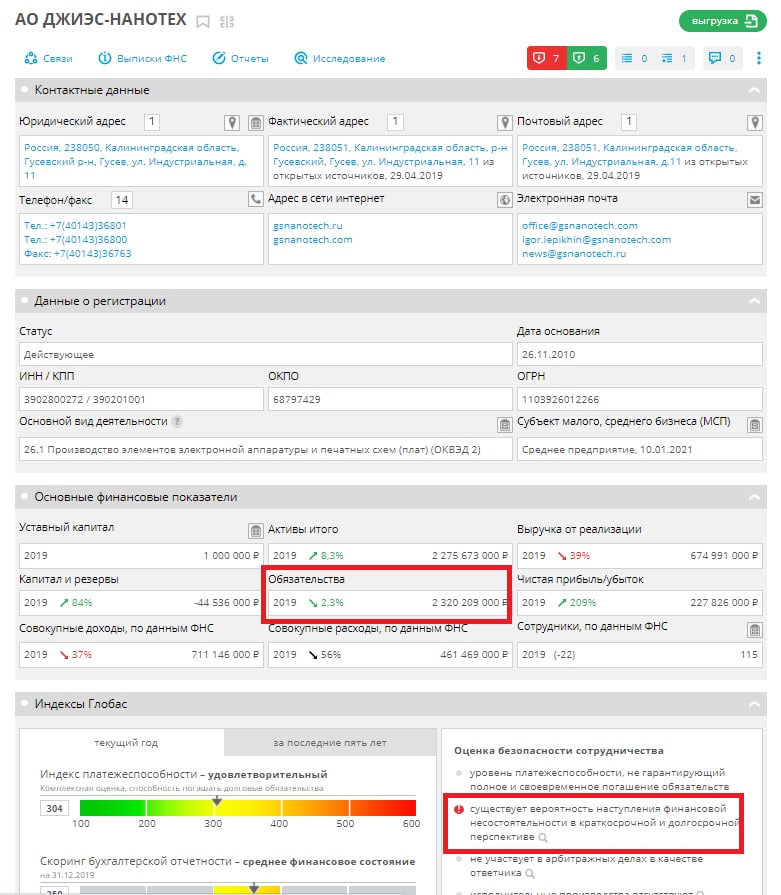Viewport: 781px width, 895px height.
Task: Open magnifier for финансовой несостоятельности item
Action: tap(543, 837)
